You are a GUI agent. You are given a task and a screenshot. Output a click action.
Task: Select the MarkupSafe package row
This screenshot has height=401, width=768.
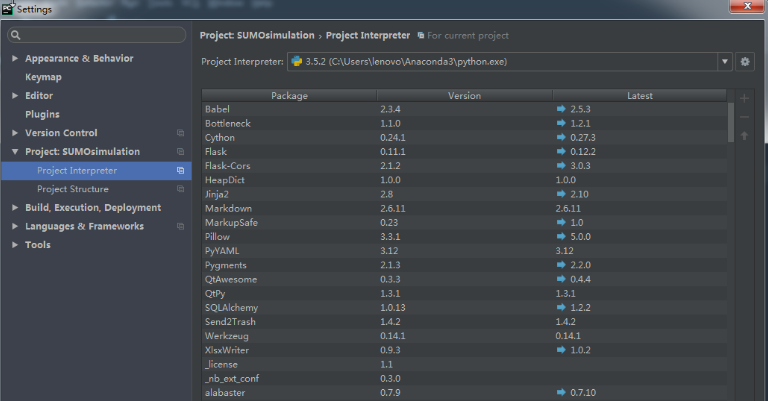[464, 222]
